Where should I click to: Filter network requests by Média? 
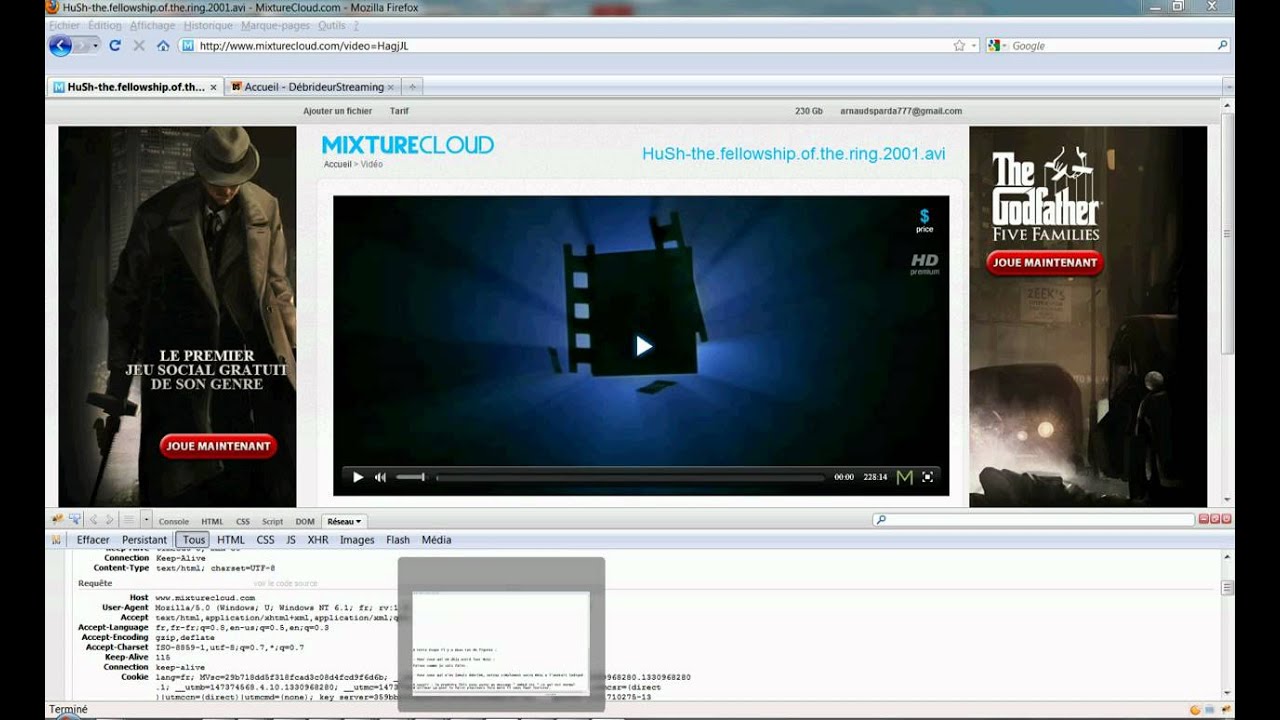coord(436,540)
